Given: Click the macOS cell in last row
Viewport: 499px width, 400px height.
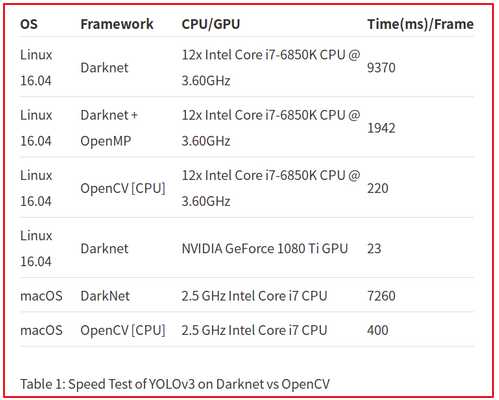Looking at the screenshot, I should pyautogui.click(x=41, y=330).
